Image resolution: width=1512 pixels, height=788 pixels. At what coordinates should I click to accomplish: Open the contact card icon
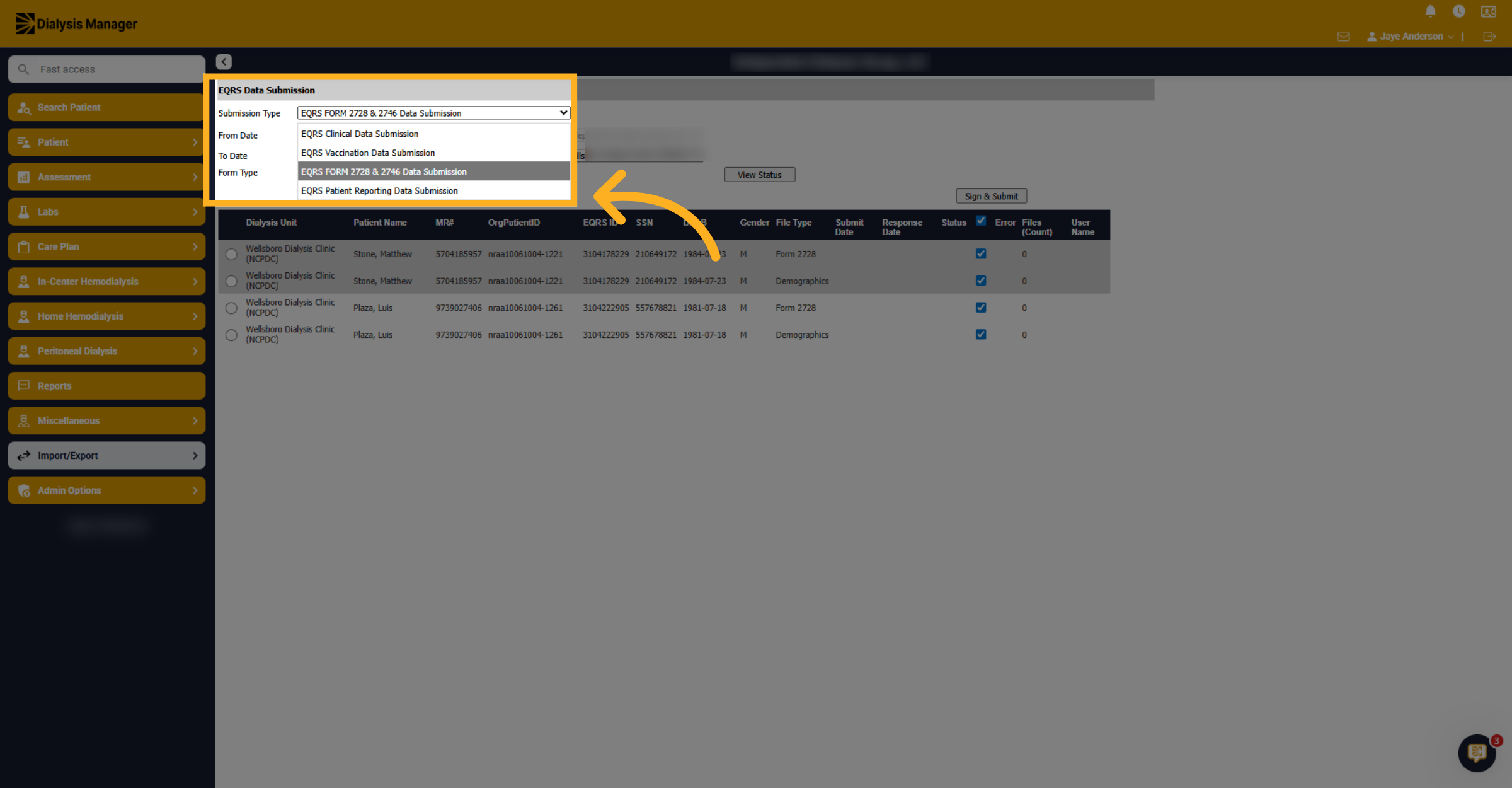[1489, 11]
